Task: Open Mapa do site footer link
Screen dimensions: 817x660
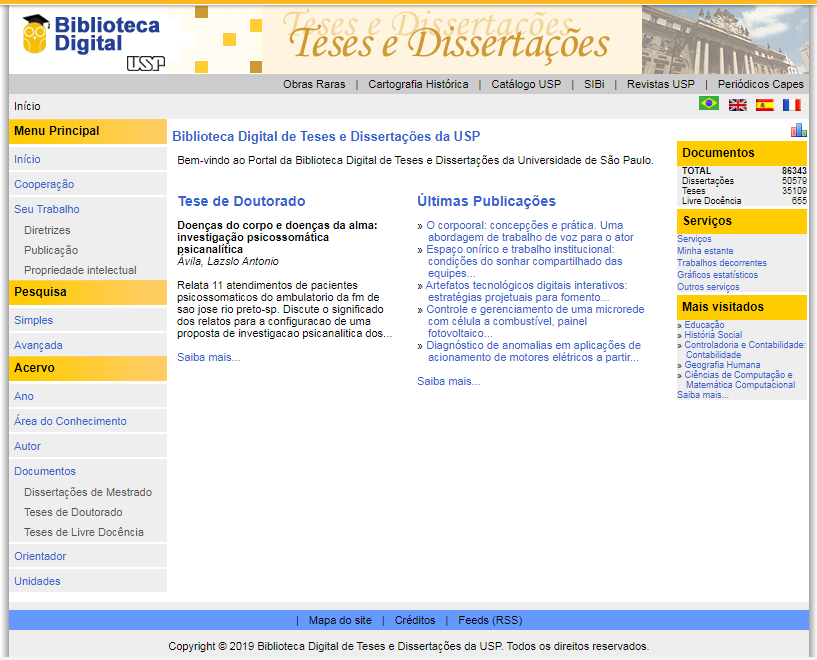Action: click(x=340, y=620)
